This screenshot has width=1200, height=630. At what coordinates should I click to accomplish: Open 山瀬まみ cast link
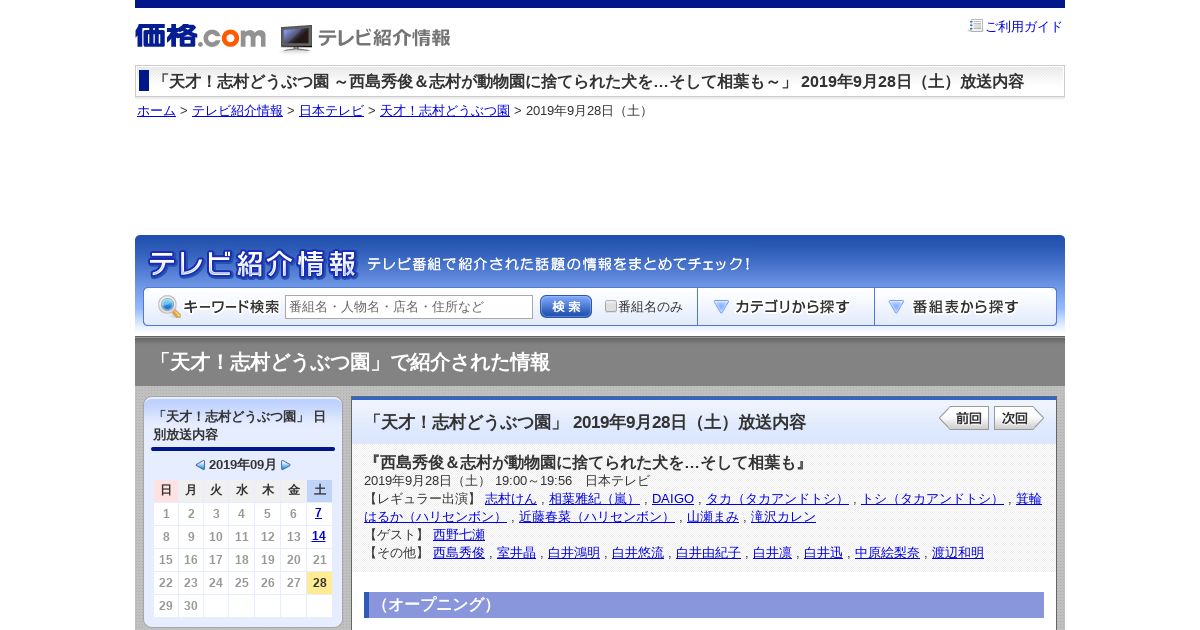tap(713, 517)
